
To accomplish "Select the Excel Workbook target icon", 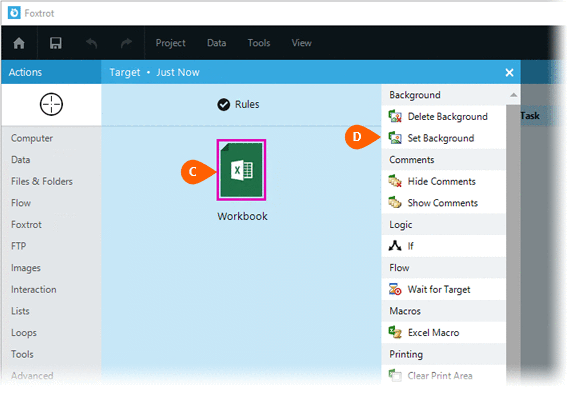I will [x=241, y=170].
